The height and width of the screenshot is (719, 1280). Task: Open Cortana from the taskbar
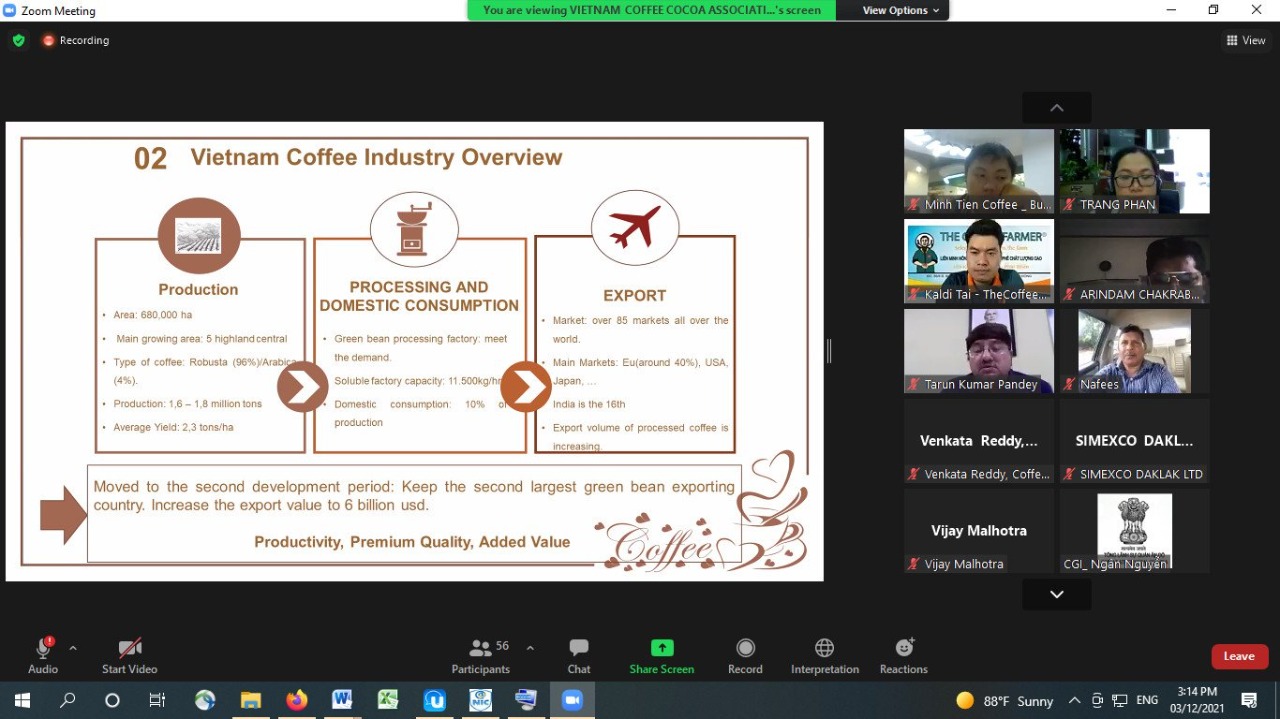click(112, 700)
